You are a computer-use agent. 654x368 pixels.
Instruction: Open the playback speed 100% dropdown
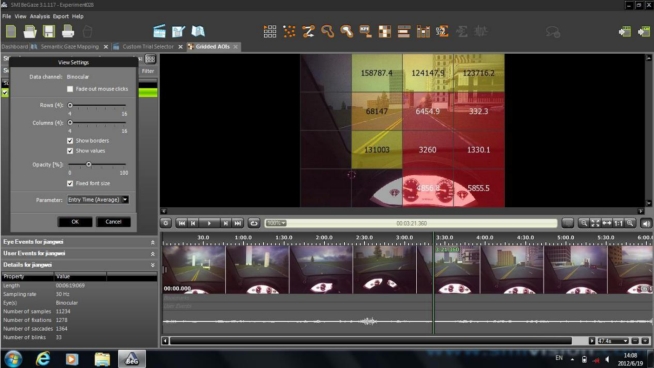[x=276, y=223]
